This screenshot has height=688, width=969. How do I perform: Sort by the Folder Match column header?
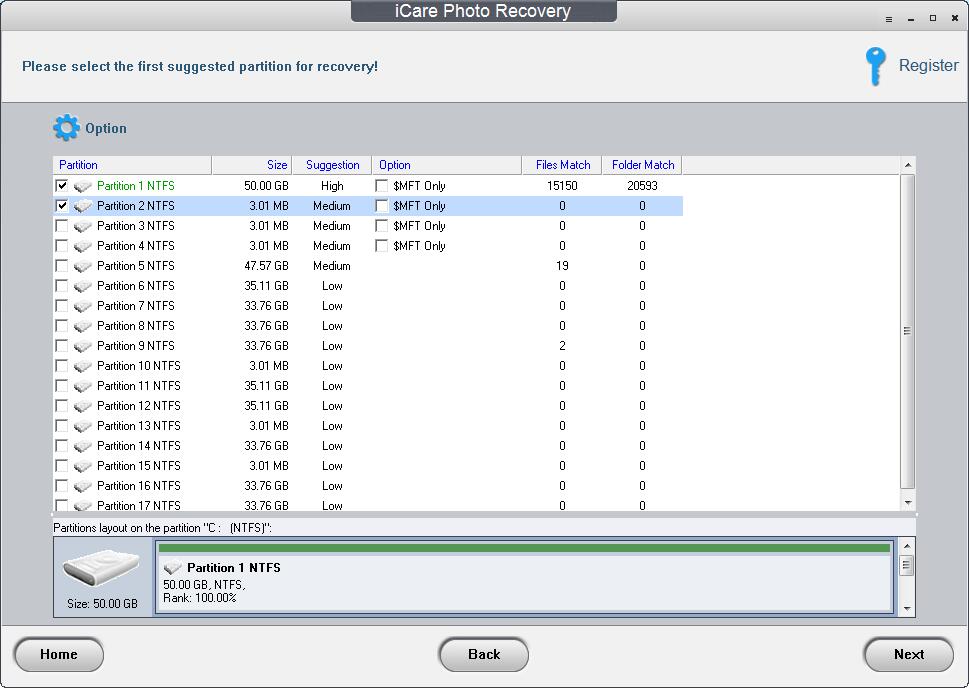[642, 165]
